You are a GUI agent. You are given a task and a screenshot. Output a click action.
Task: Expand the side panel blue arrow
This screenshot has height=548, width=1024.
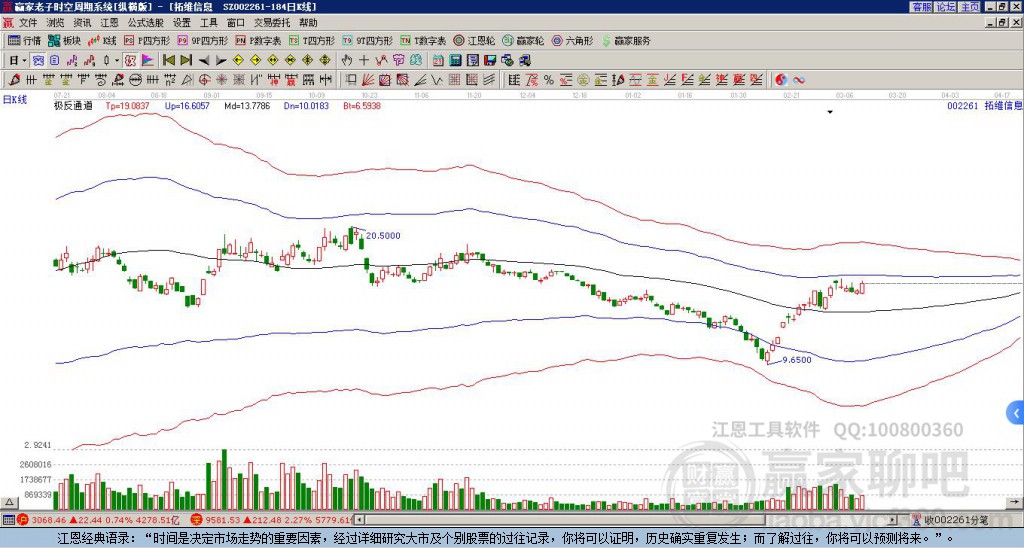coord(1016,413)
